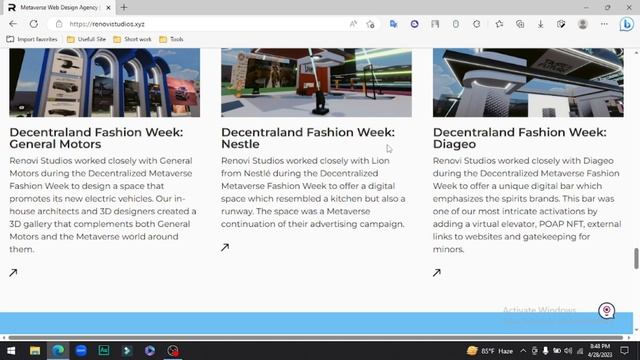Open the Windows notification center

click(x=624, y=351)
